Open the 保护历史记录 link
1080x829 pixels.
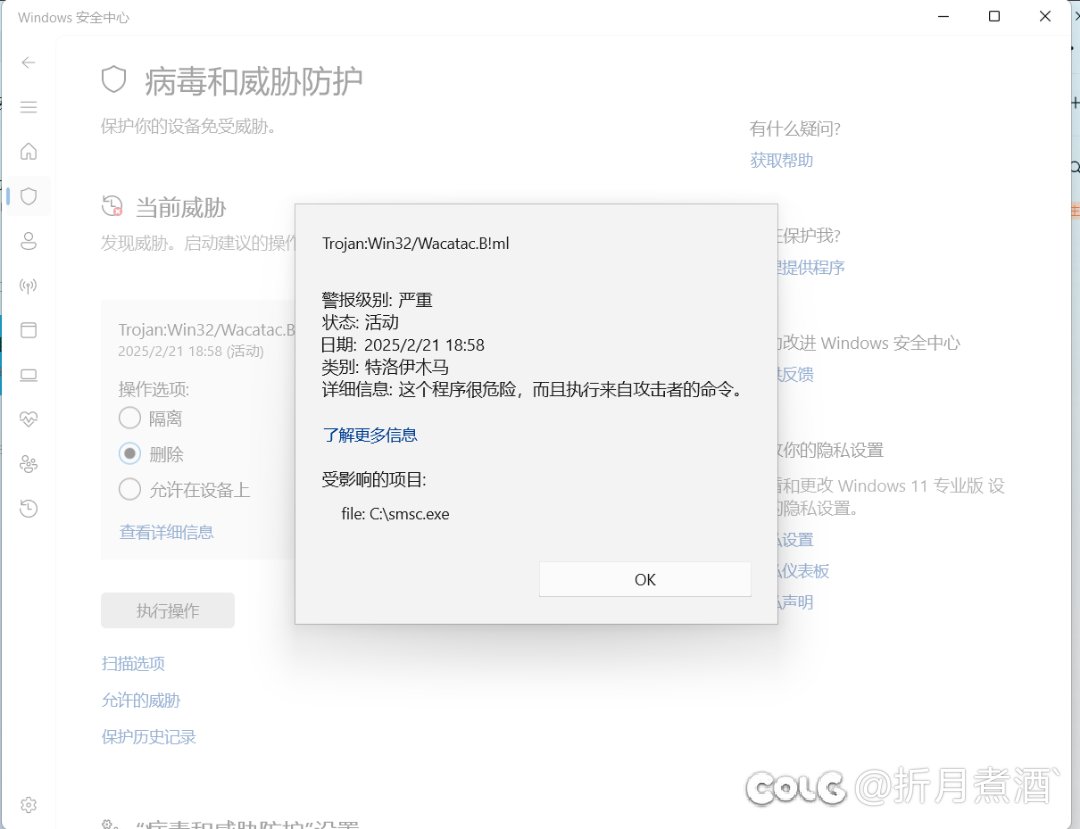pos(149,737)
